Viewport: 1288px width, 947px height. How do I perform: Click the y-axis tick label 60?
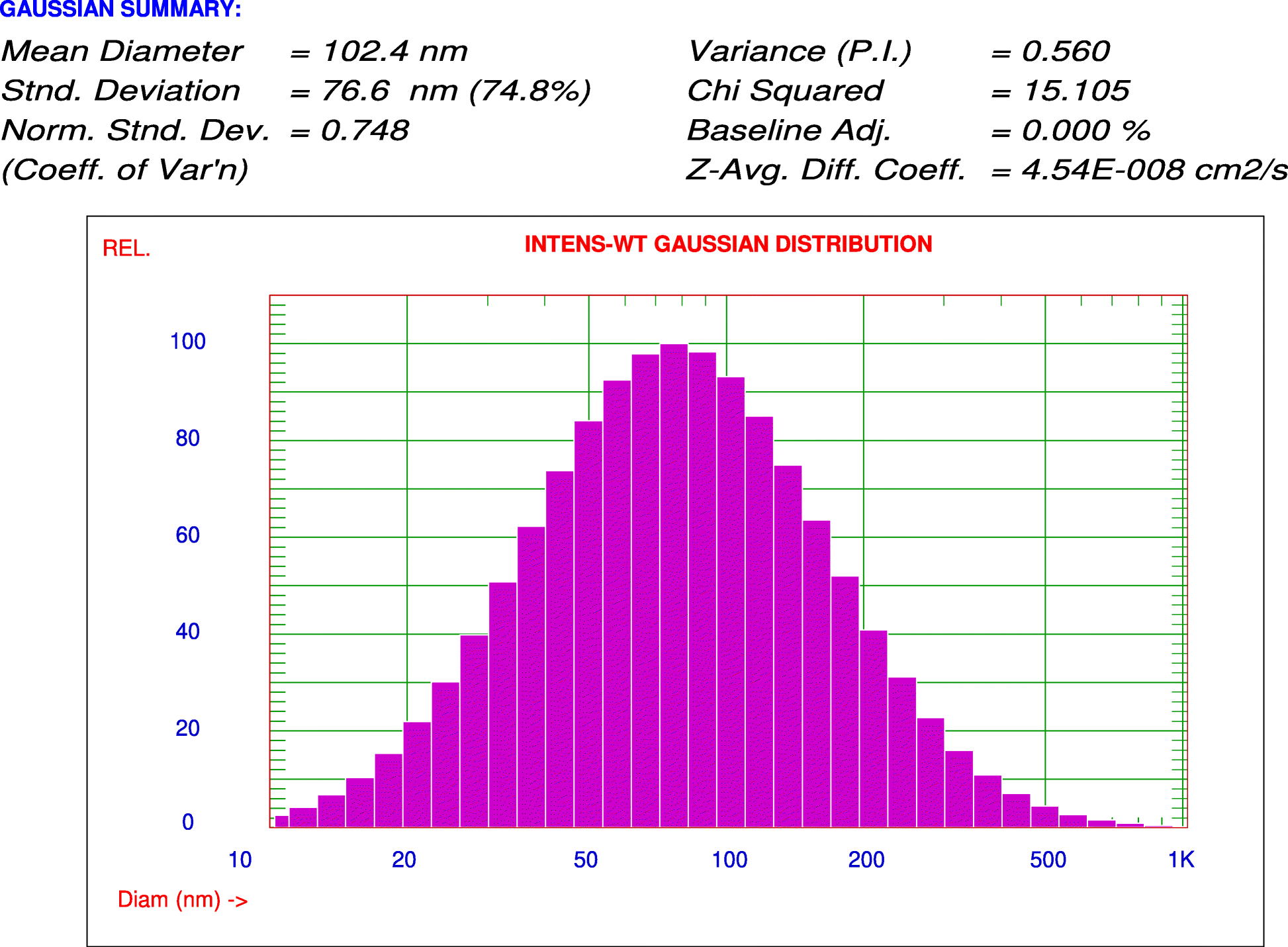tap(188, 535)
